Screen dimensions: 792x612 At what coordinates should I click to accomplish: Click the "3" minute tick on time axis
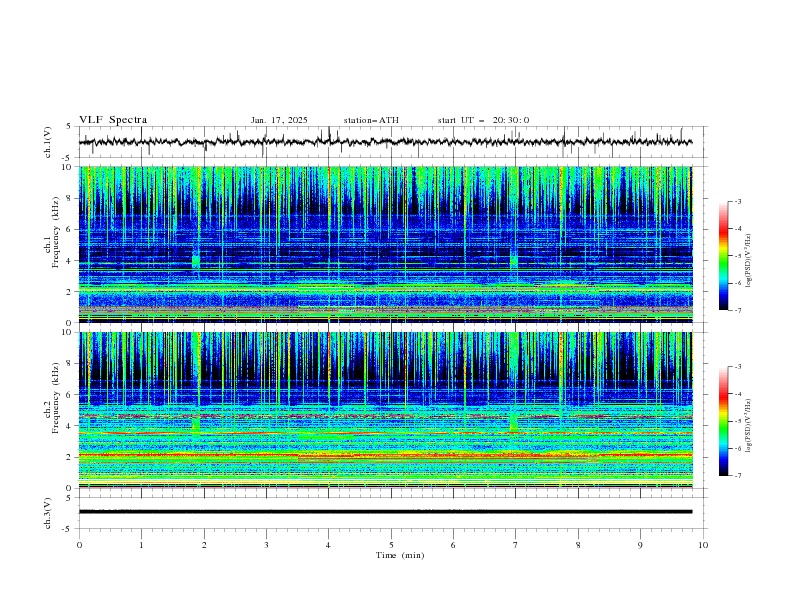(x=266, y=545)
